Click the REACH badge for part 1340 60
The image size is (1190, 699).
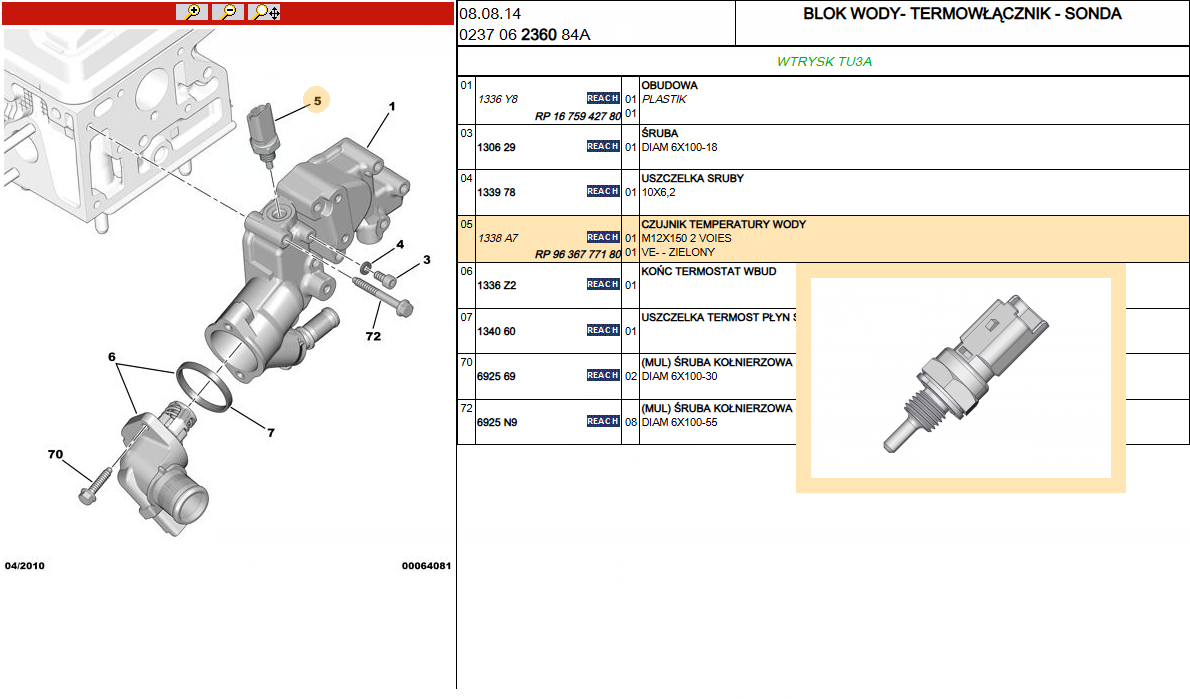click(603, 331)
